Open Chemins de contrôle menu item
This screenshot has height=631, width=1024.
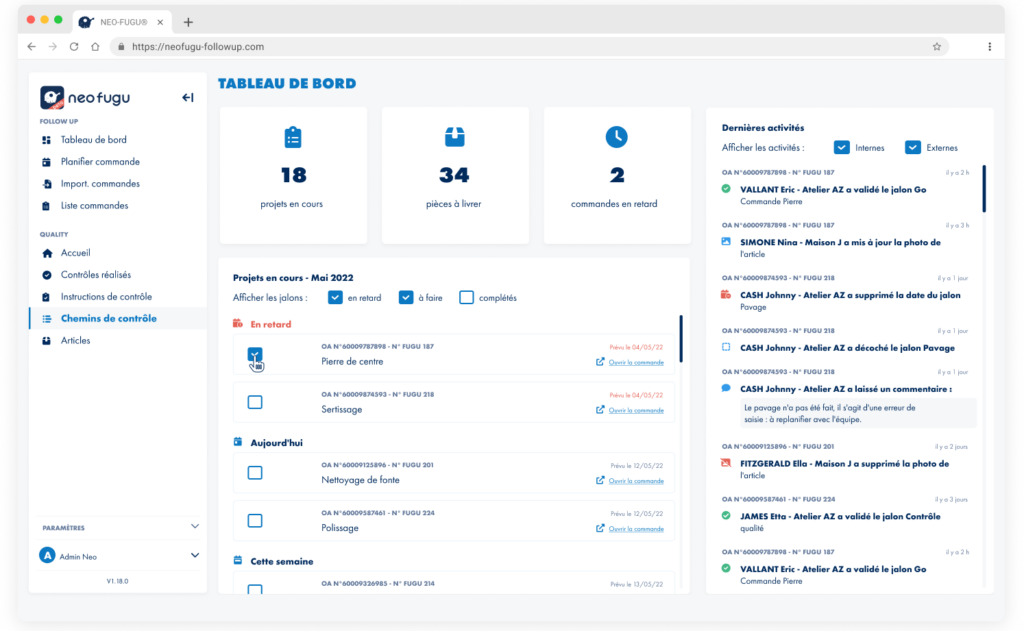click(x=109, y=318)
